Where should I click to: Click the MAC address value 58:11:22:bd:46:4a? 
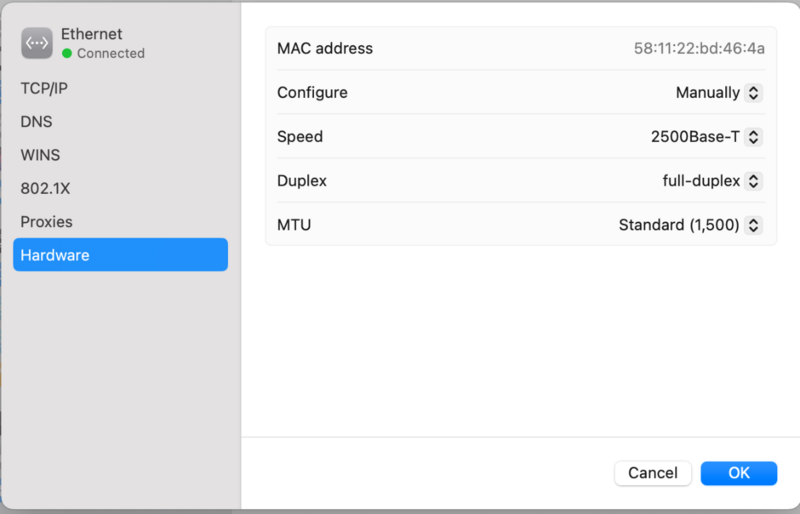[x=699, y=48]
